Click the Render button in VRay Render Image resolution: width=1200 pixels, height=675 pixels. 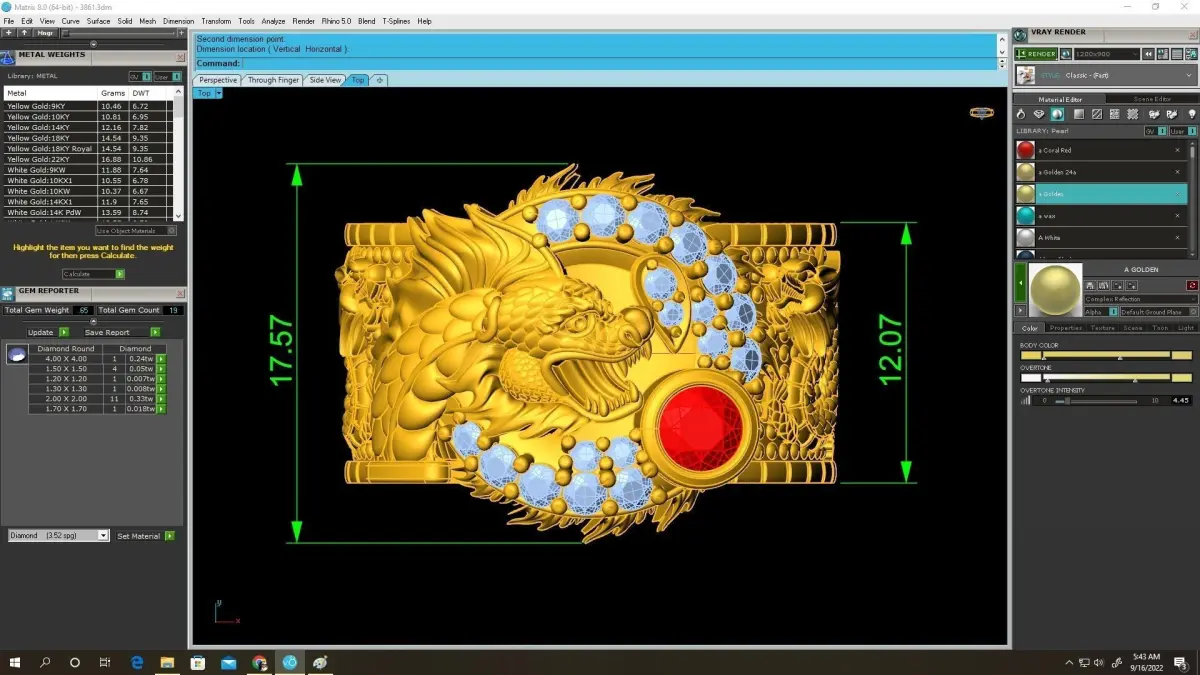[1036, 54]
